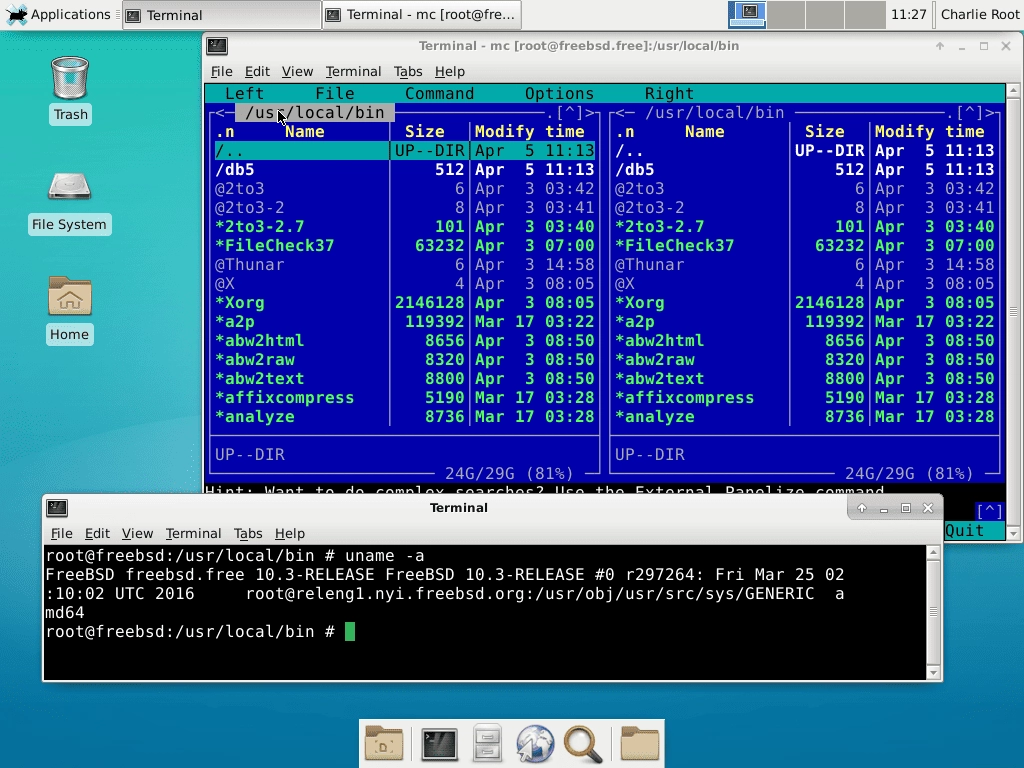Screen dimensions: 1024x768
Task: Open home folder icon at dock's end
Action: point(639,744)
